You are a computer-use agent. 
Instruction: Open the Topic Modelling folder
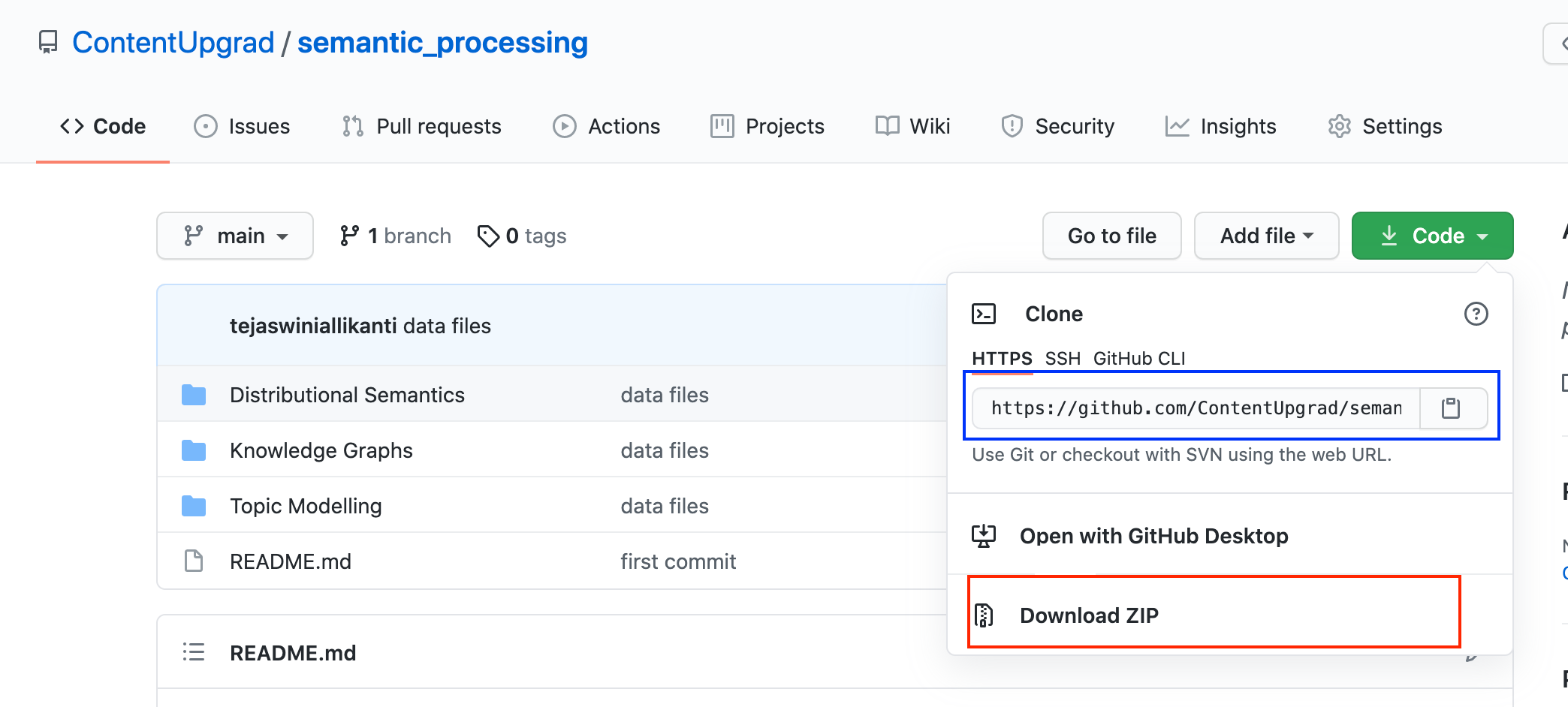[x=306, y=506]
